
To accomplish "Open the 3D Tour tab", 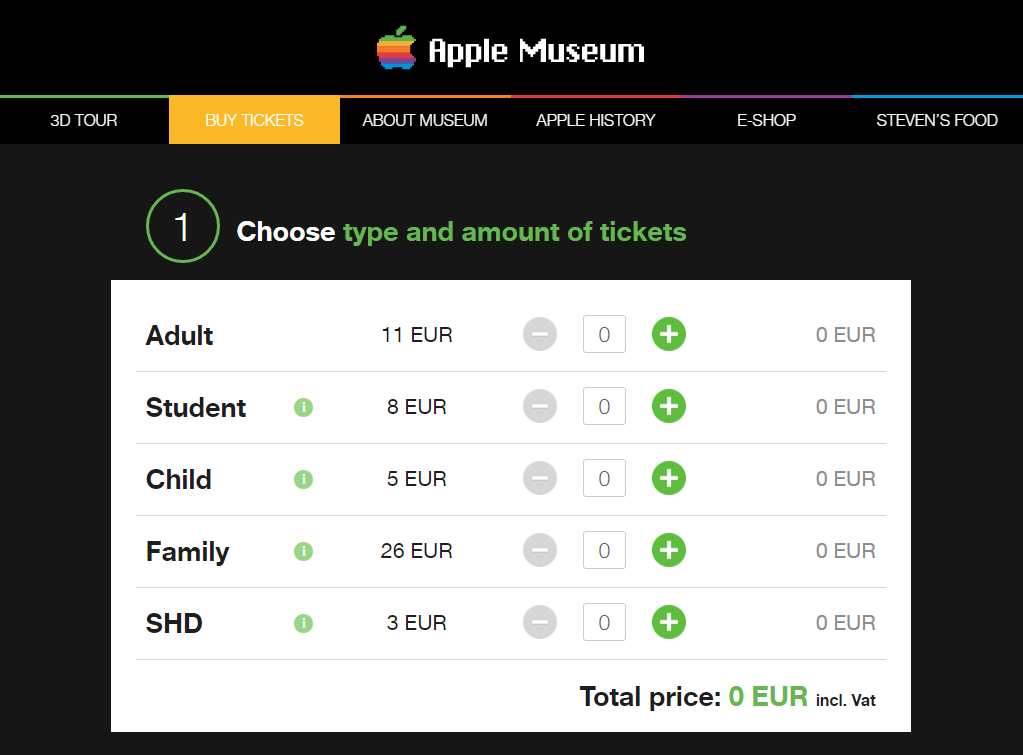I will tap(84, 120).
